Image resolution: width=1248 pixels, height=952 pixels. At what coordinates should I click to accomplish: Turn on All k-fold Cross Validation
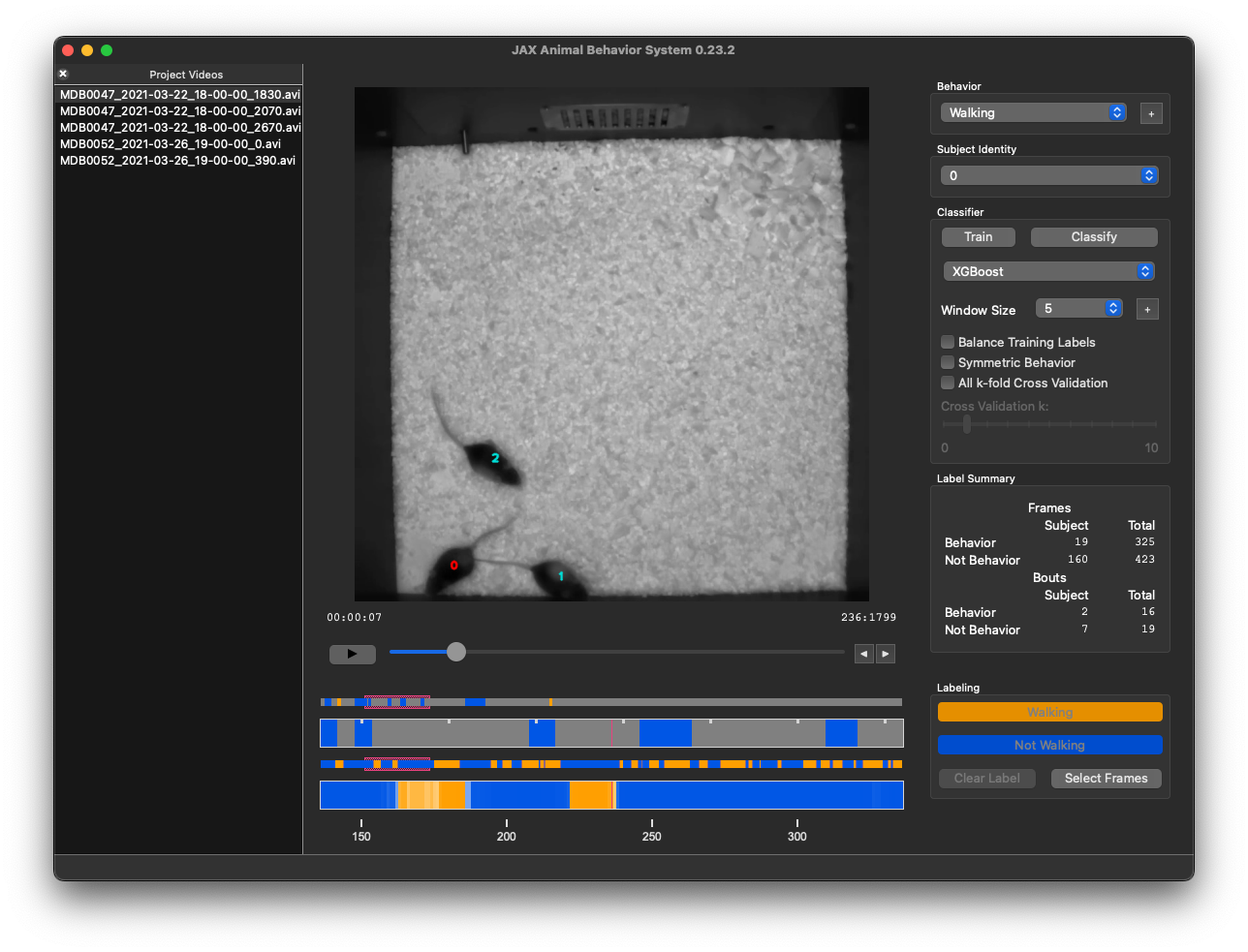click(x=948, y=383)
